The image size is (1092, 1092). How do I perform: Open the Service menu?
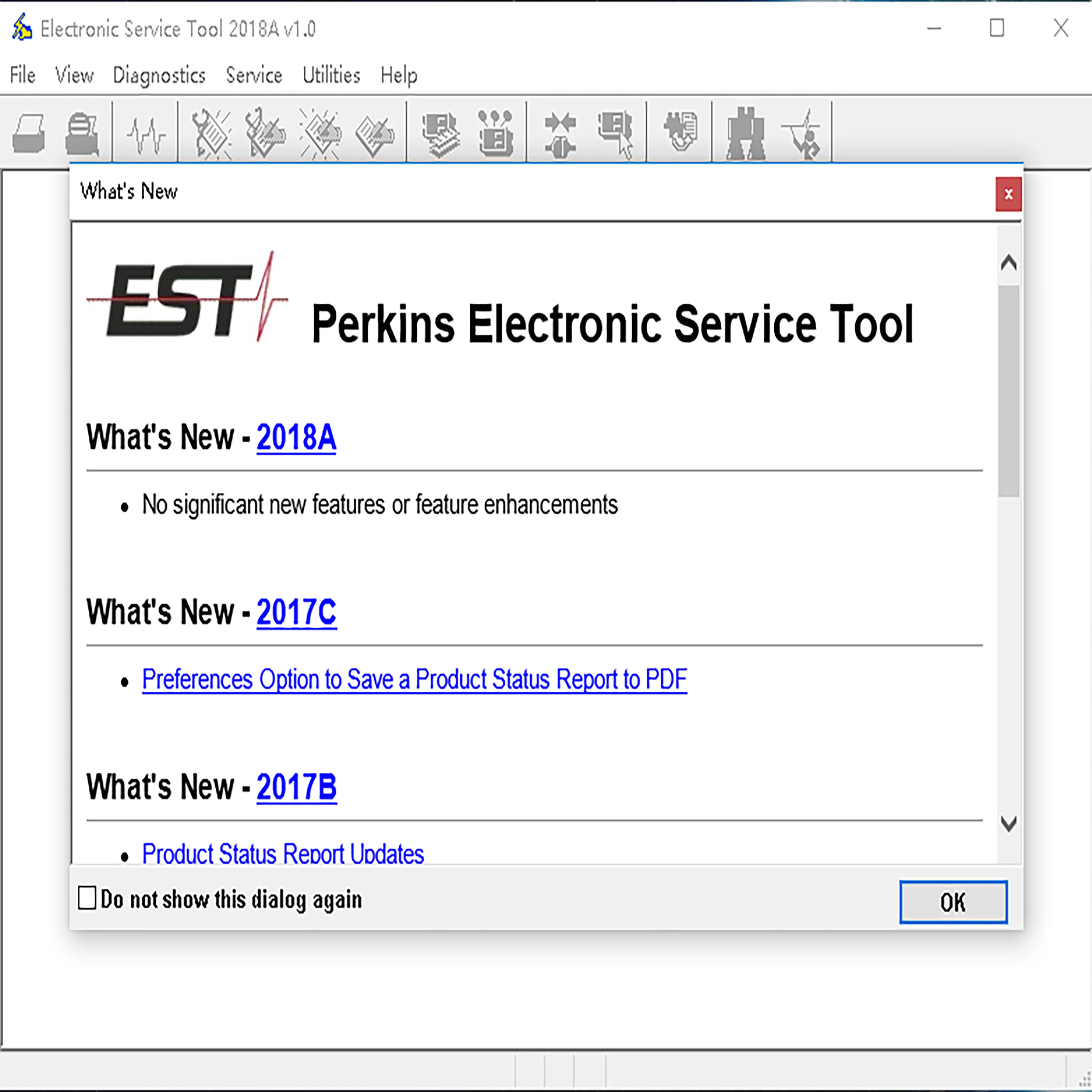(x=254, y=75)
